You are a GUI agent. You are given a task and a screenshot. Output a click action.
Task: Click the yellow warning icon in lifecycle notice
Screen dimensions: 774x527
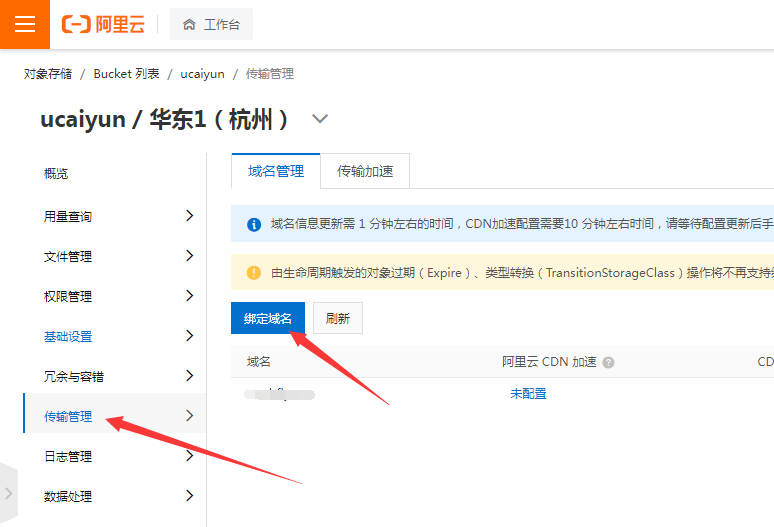click(x=254, y=272)
